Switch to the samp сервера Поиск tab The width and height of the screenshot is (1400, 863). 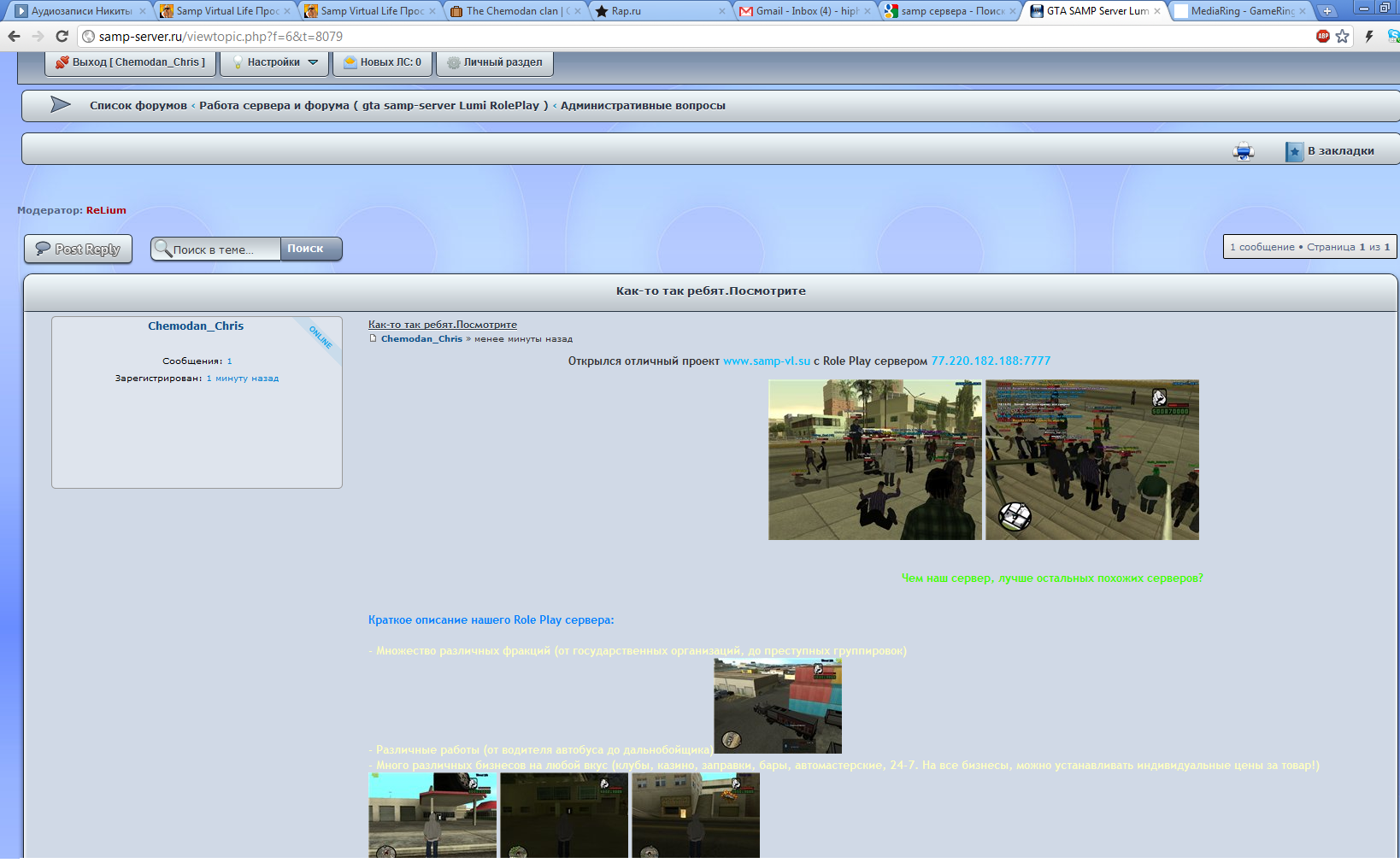pyautogui.click(x=949, y=11)
